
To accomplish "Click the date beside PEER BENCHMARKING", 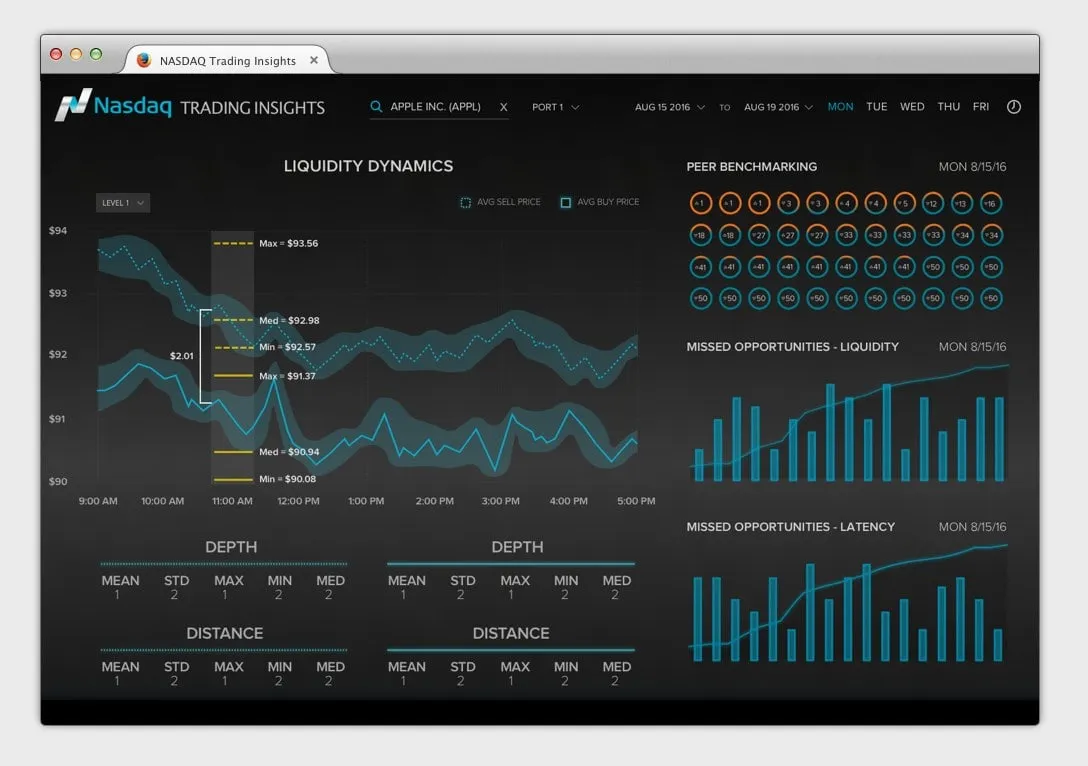I will point(972,167).
